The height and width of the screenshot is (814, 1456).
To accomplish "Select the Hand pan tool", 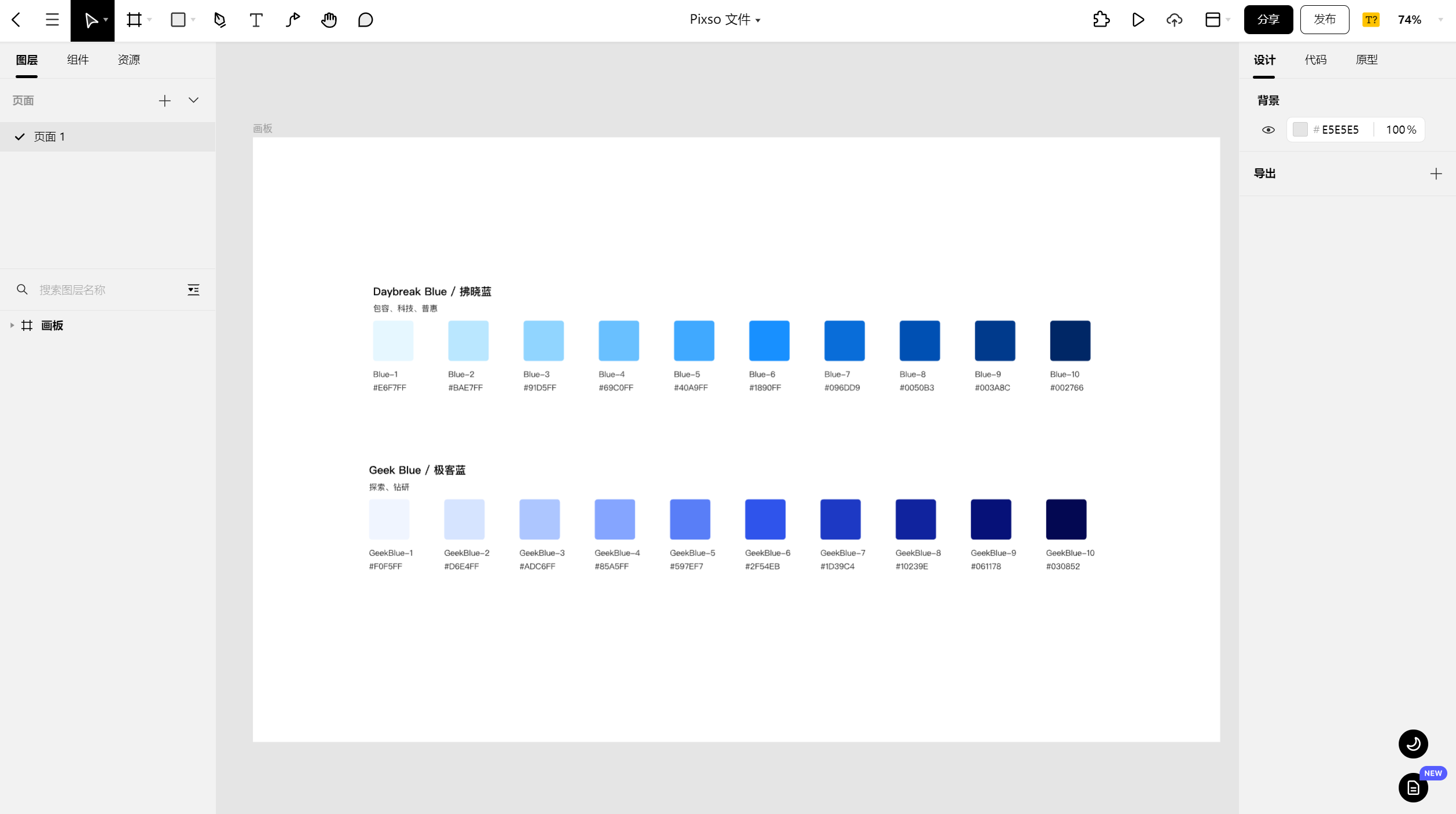I will coord(329,20).
